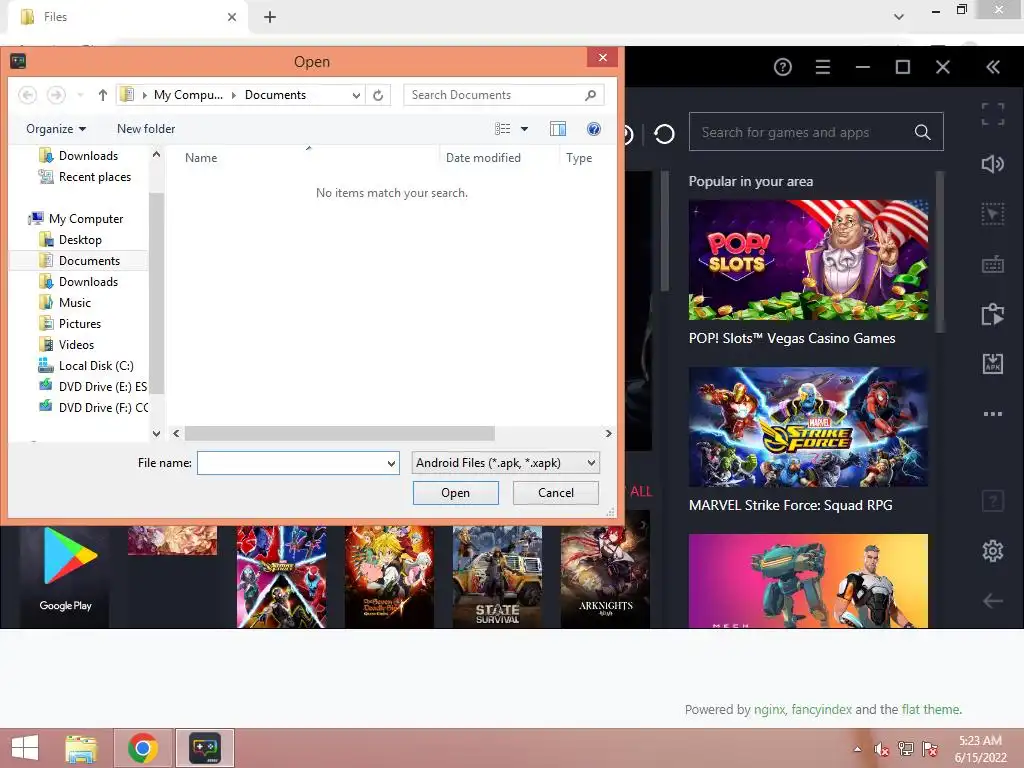
Task: Click the Open button in dialog
Action: 455,493
